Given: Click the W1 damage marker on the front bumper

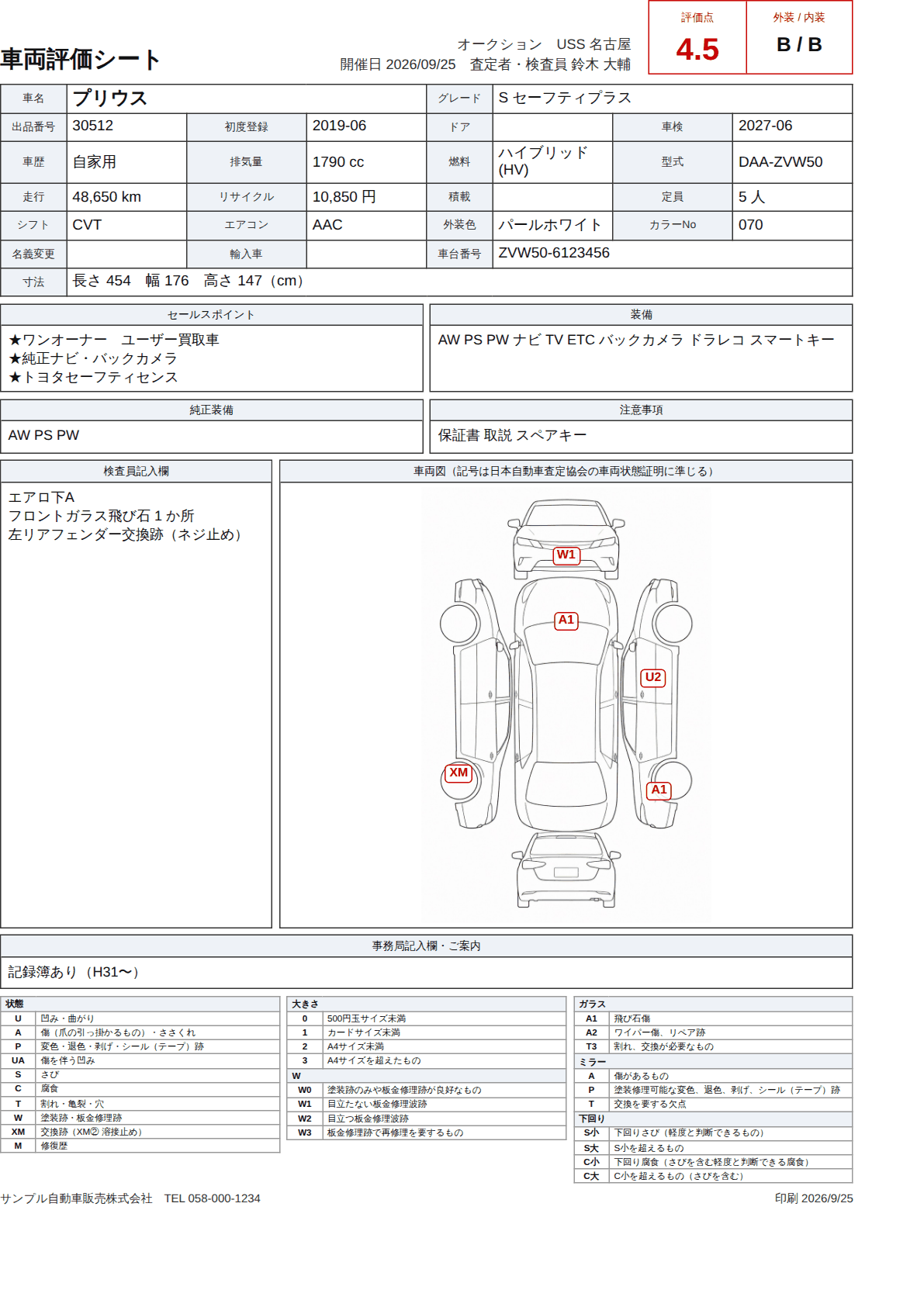Looking at the screenshot, I should pyautogui.click(x=566, y=555).
